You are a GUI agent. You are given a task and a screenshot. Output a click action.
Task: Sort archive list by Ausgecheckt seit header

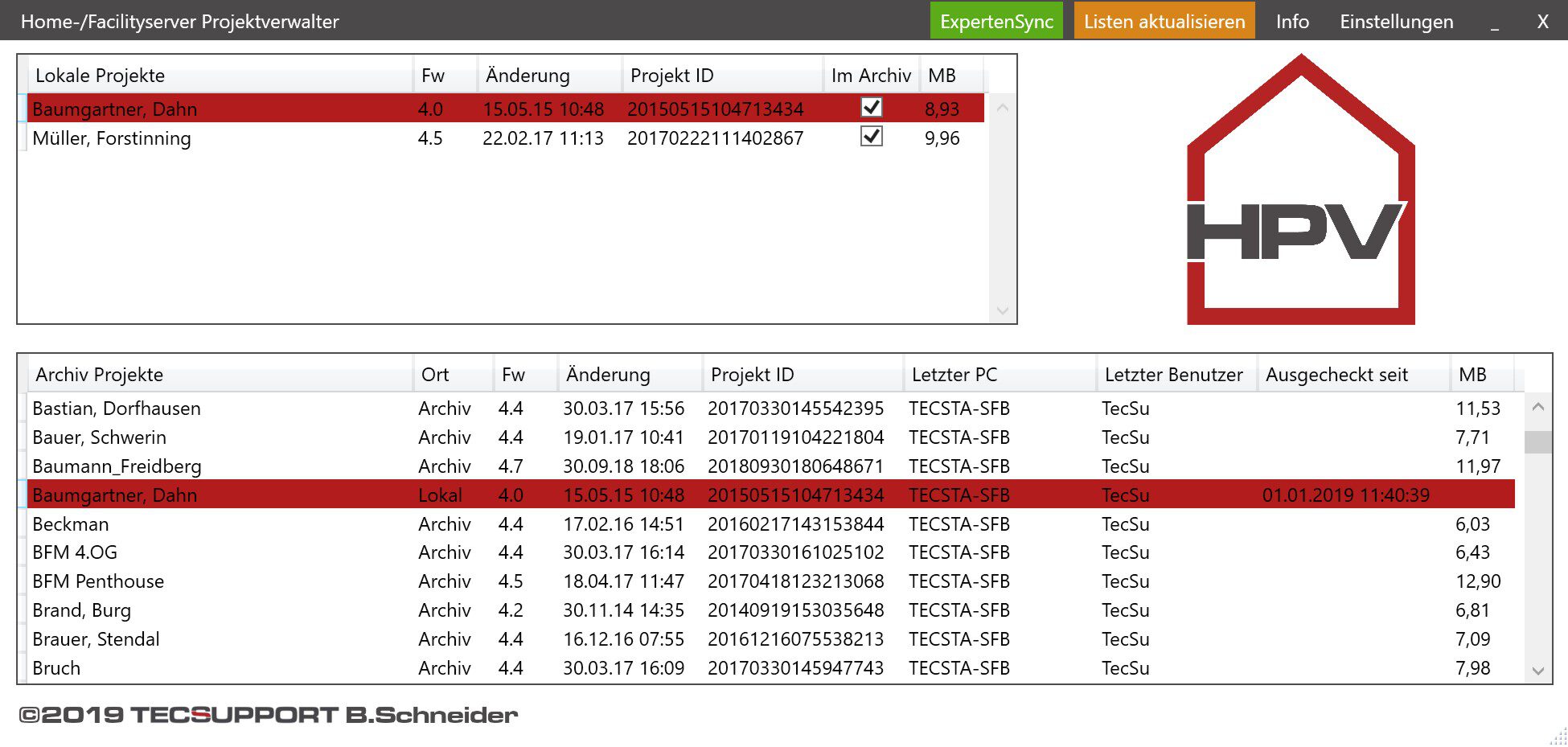tap(1353, 375)
